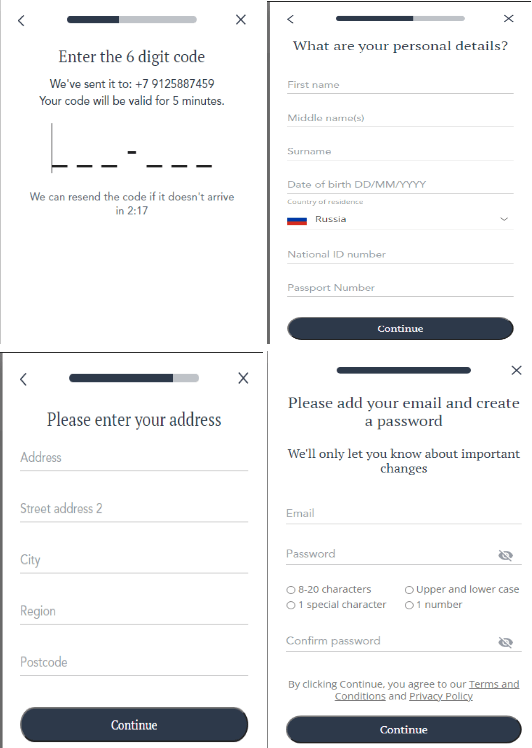
Task: Open the Terms and Conditions link
Action: pyautogui.click(x=427, y=690)
